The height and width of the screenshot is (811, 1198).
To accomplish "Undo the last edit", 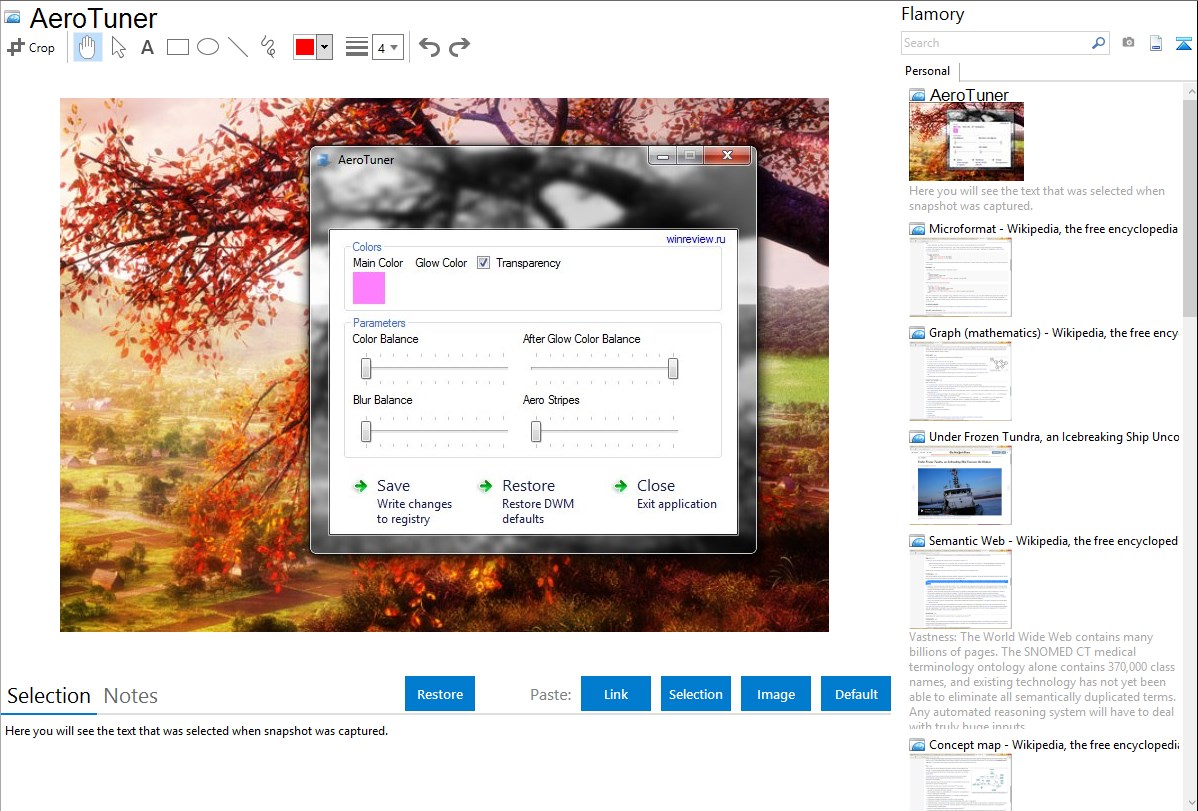I will pos(429,47).
